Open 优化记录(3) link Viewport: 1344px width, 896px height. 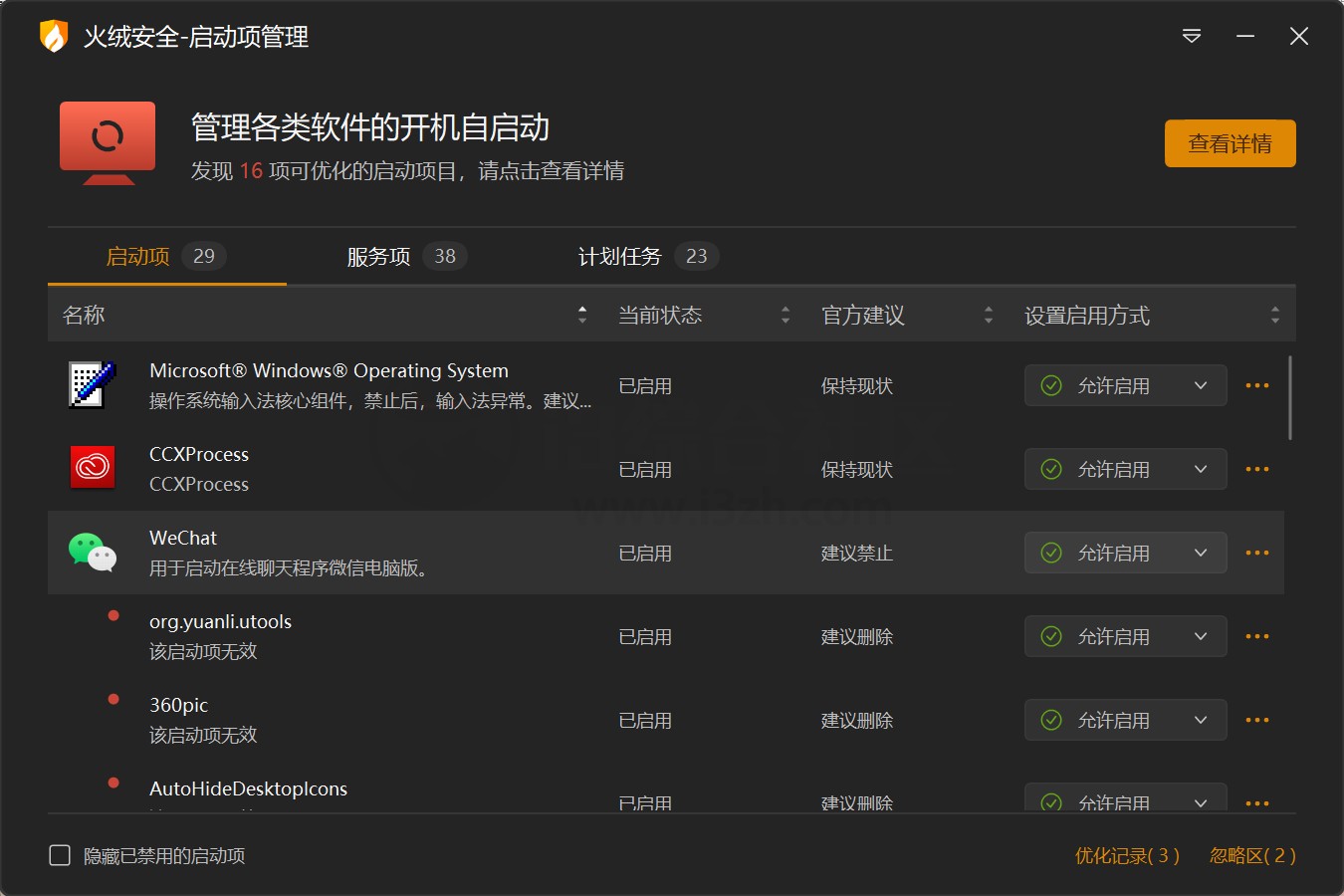[x=1127, y=855]
